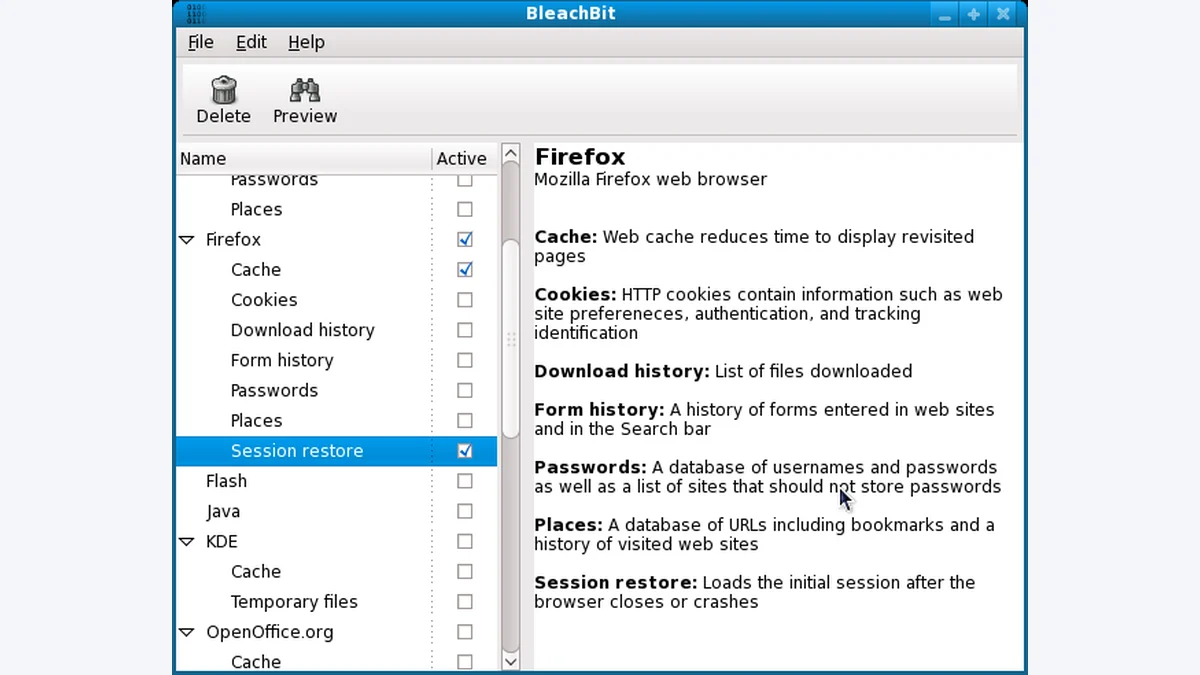Enable the Form history checkbox
This screenshot has width=1200, height=675.
click(465, 360)
